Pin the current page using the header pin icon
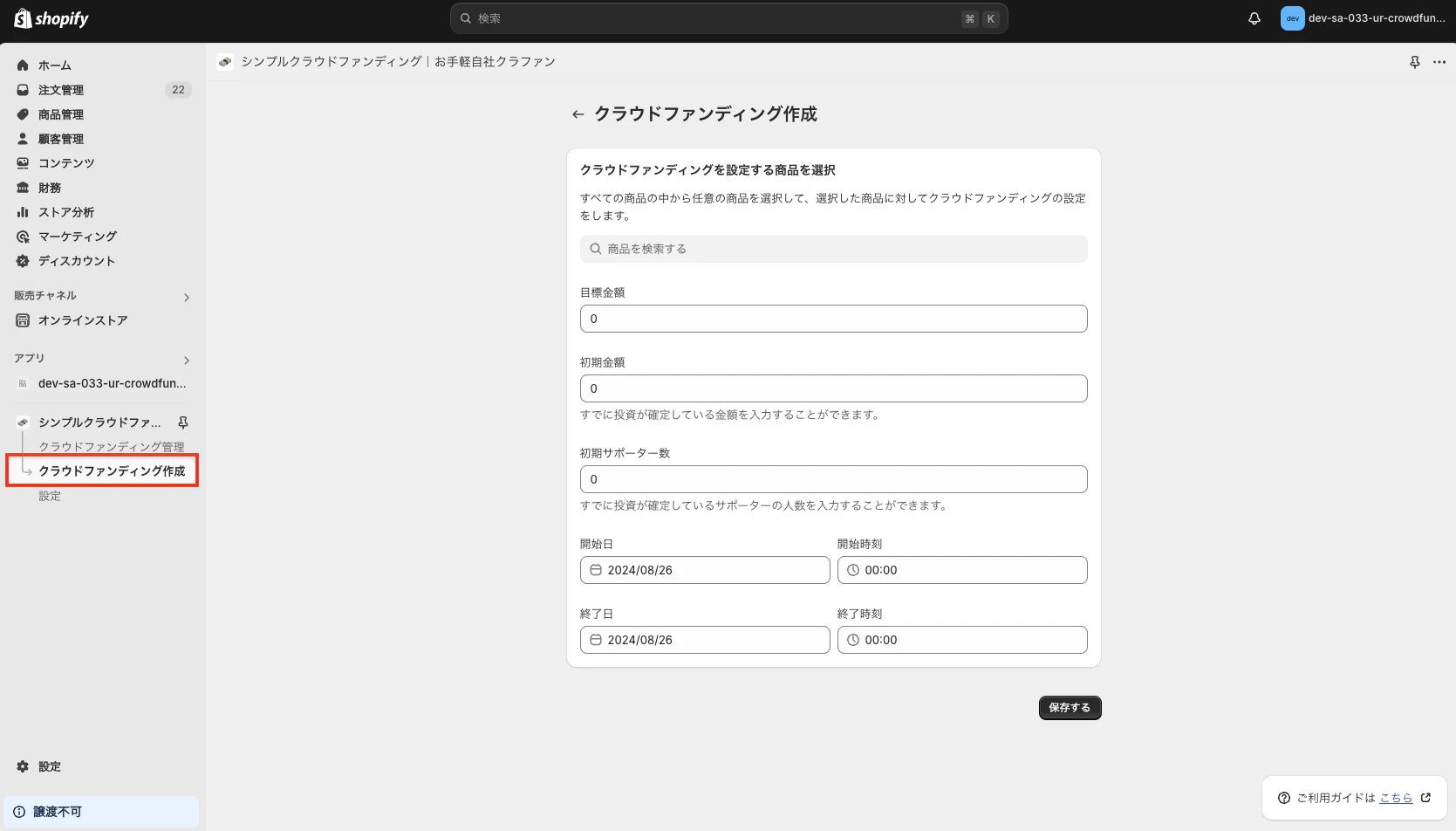The height and width of the screenshot is (831, 1456). click(x=1414, y=61)
